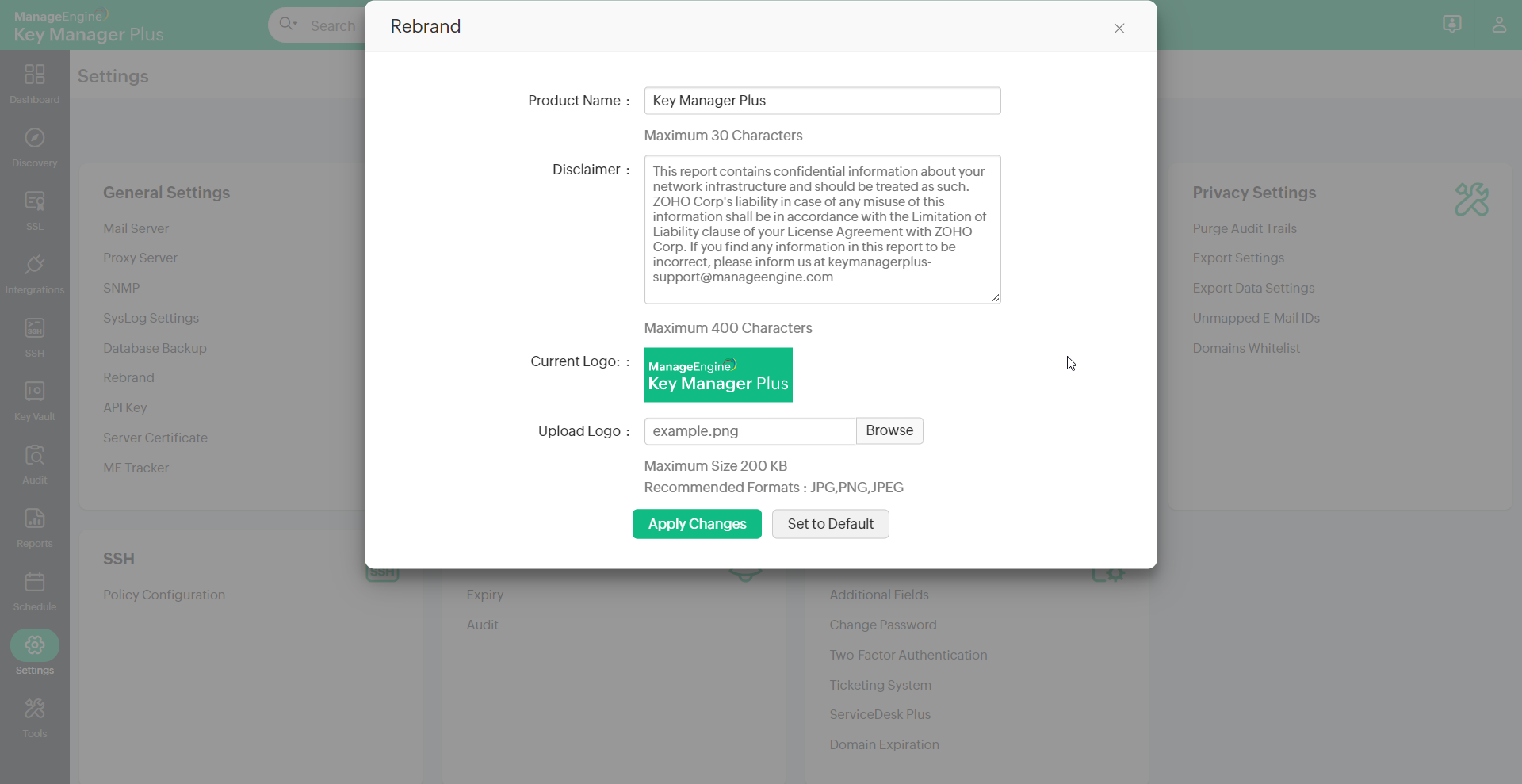Open Ticketing System settings
This screenshot has height=784, width=1522.
(x=881, y=686)
